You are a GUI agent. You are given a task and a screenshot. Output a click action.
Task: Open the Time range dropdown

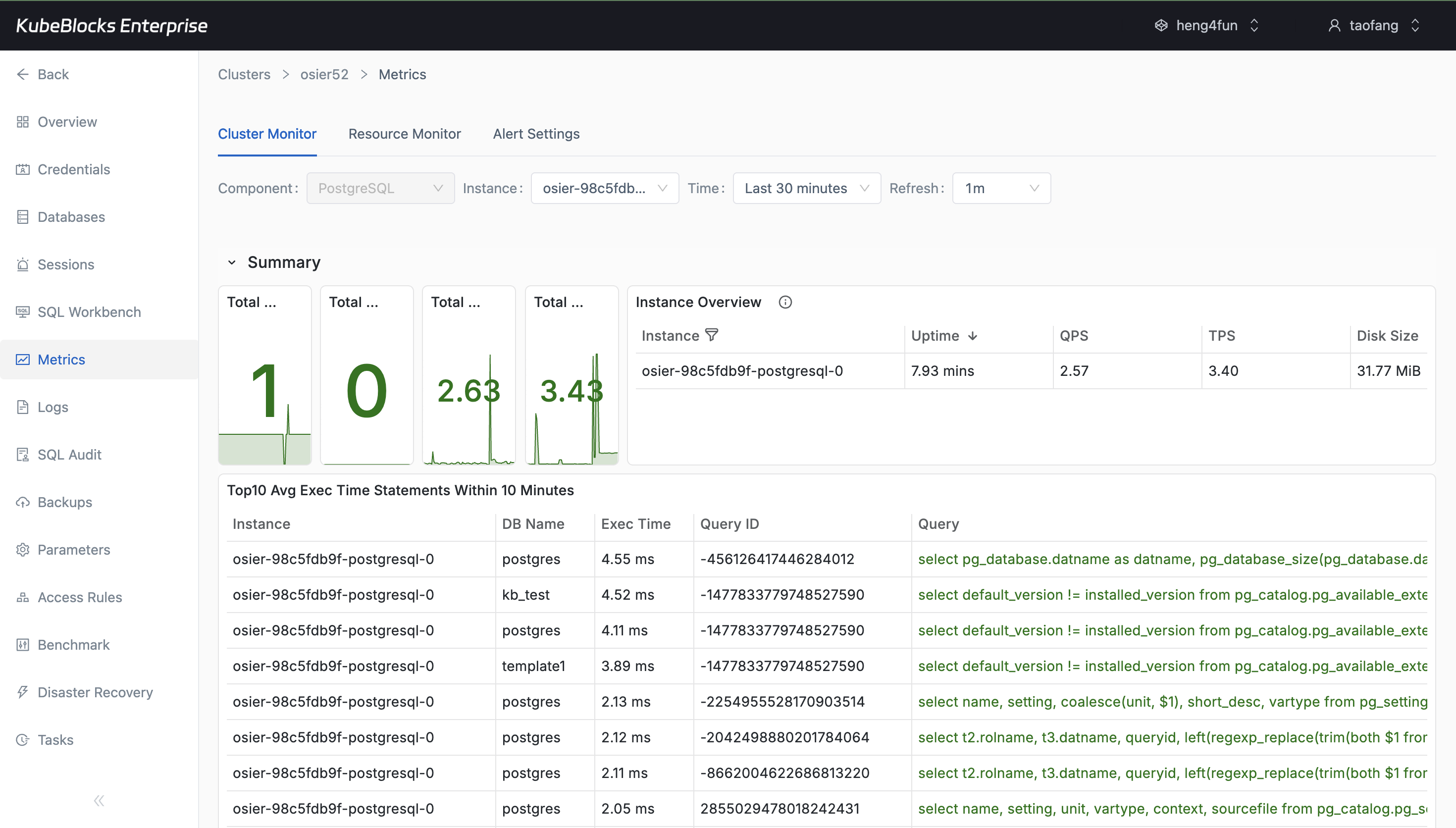[806, 188]
